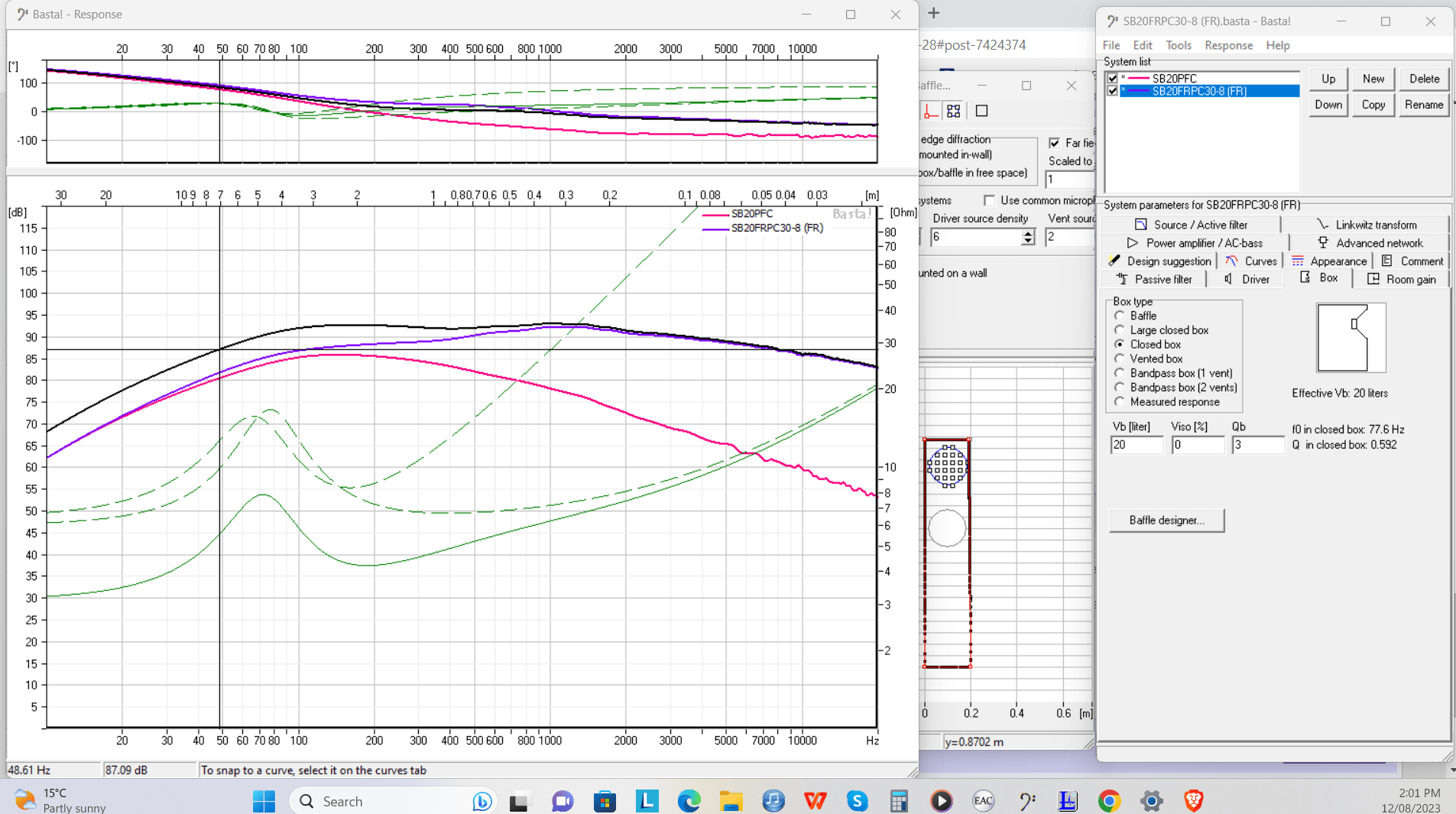Click the Box tab's icon
This screenshot has width=1456, height=814.
click(x=1305, y=277)
